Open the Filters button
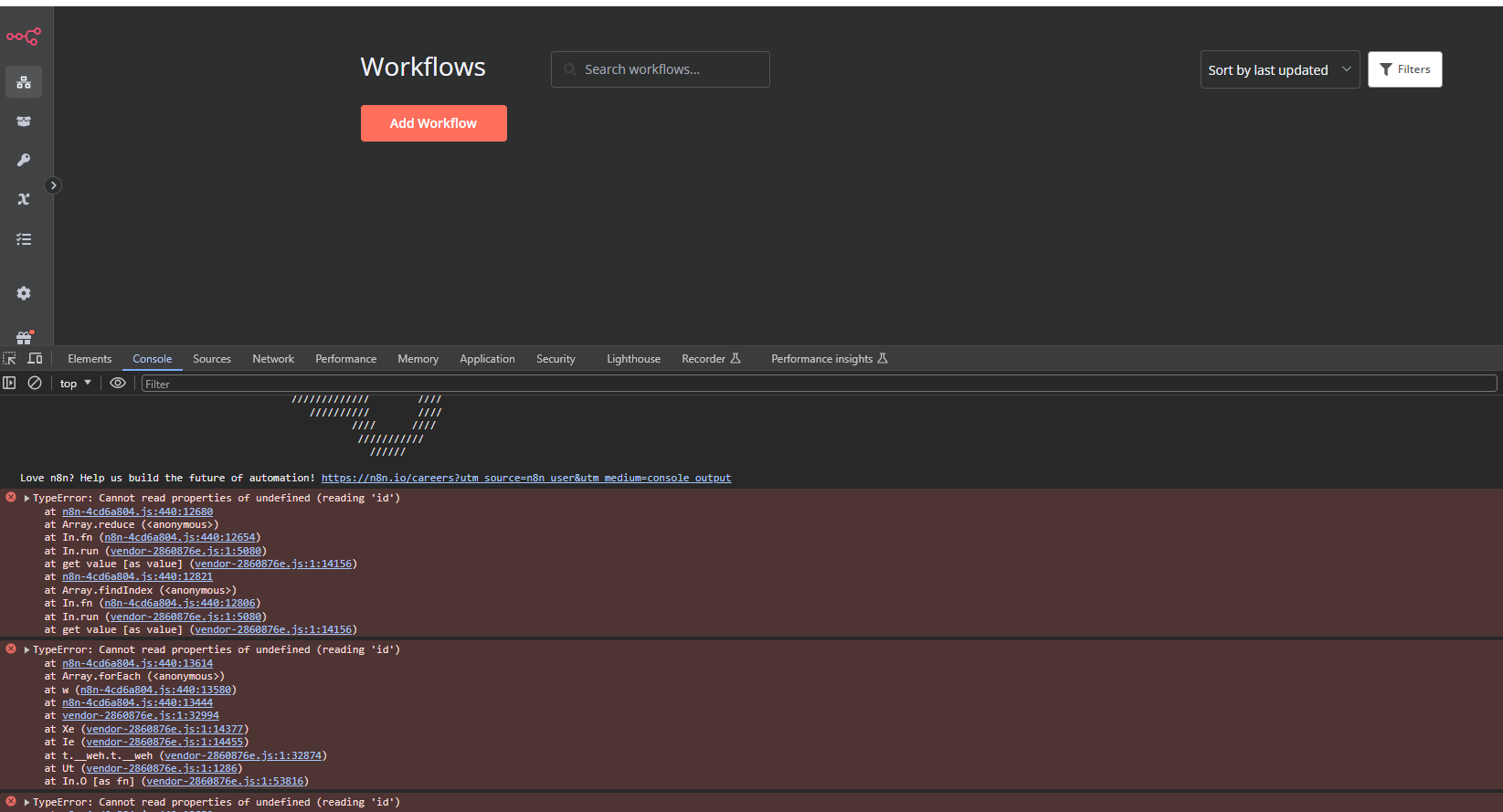This screenshot has width=1503, height=812. [1404, 69]
